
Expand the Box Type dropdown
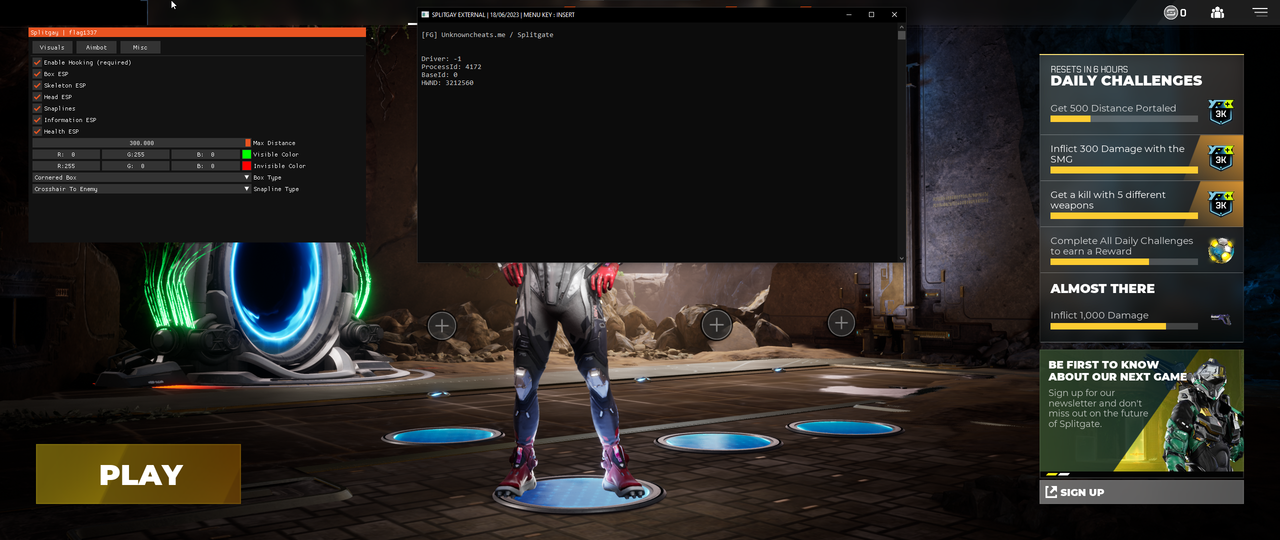coord(142,177)
